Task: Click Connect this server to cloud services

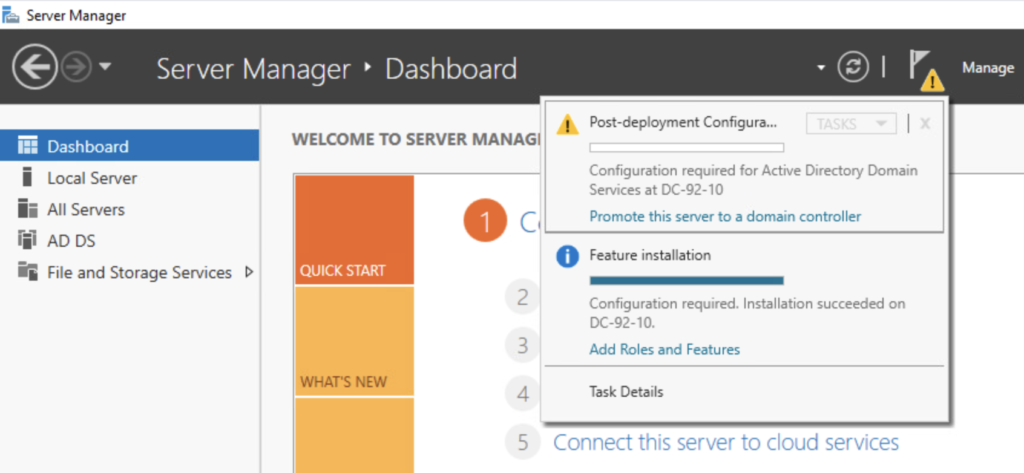Action: 726,442
